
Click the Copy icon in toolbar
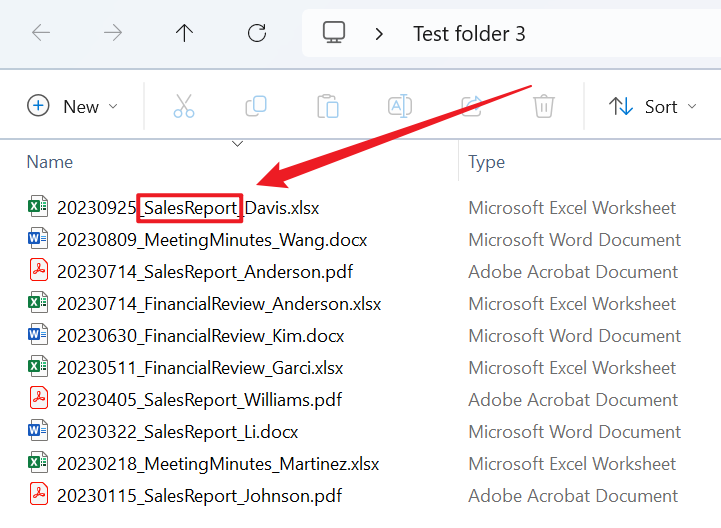click(256, 106)
